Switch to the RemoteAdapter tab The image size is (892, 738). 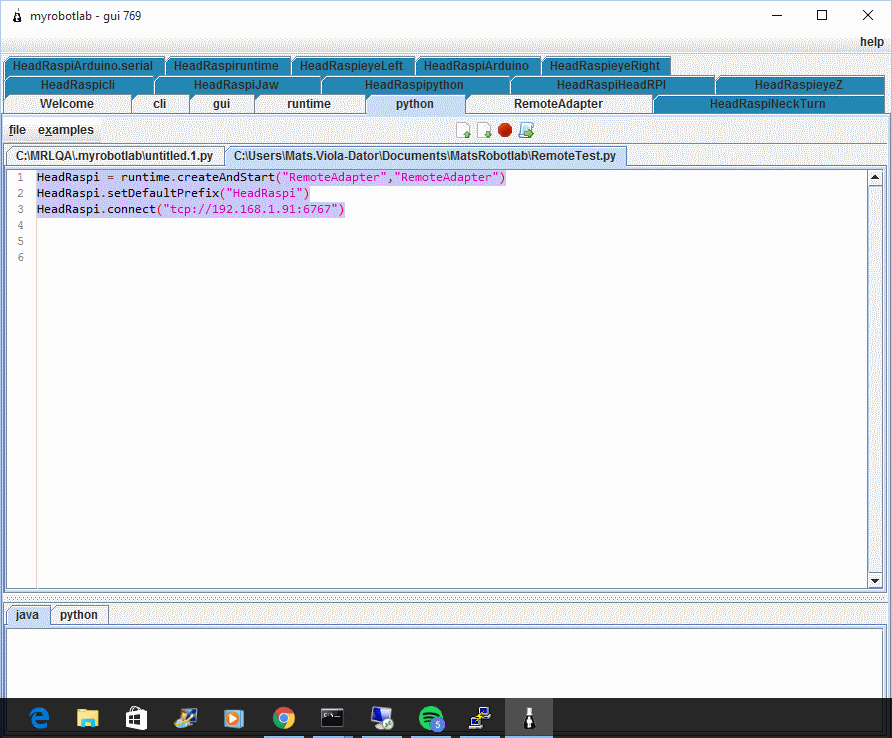[x=558, y=104]
